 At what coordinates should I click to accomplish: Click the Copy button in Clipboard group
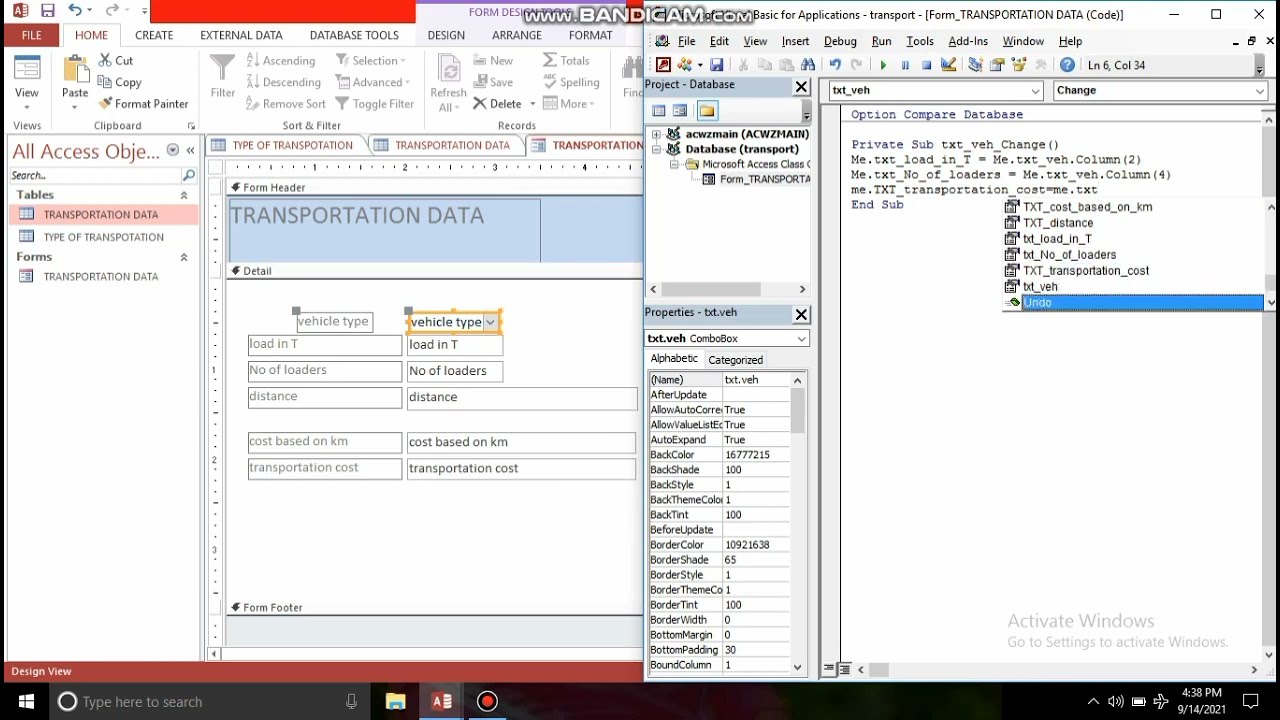(119, 82)
